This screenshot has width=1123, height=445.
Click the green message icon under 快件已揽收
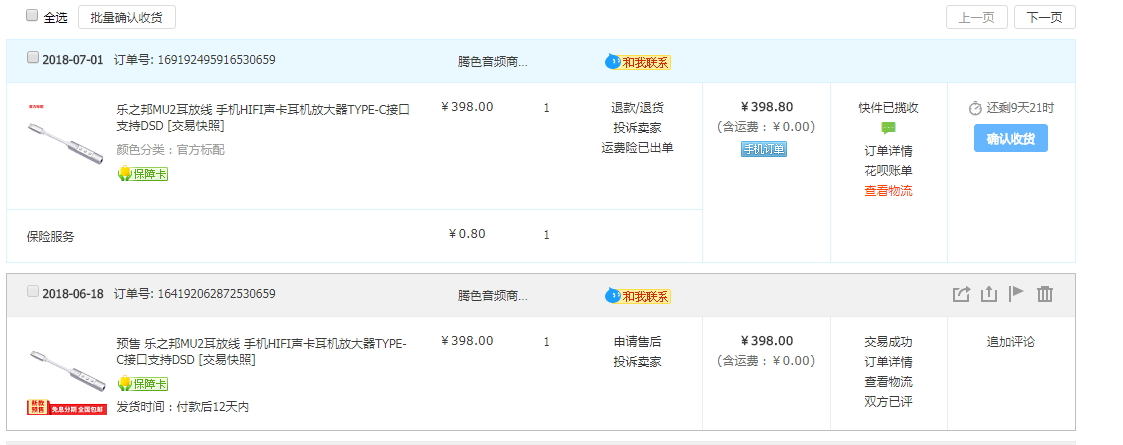tap(888, 128)
